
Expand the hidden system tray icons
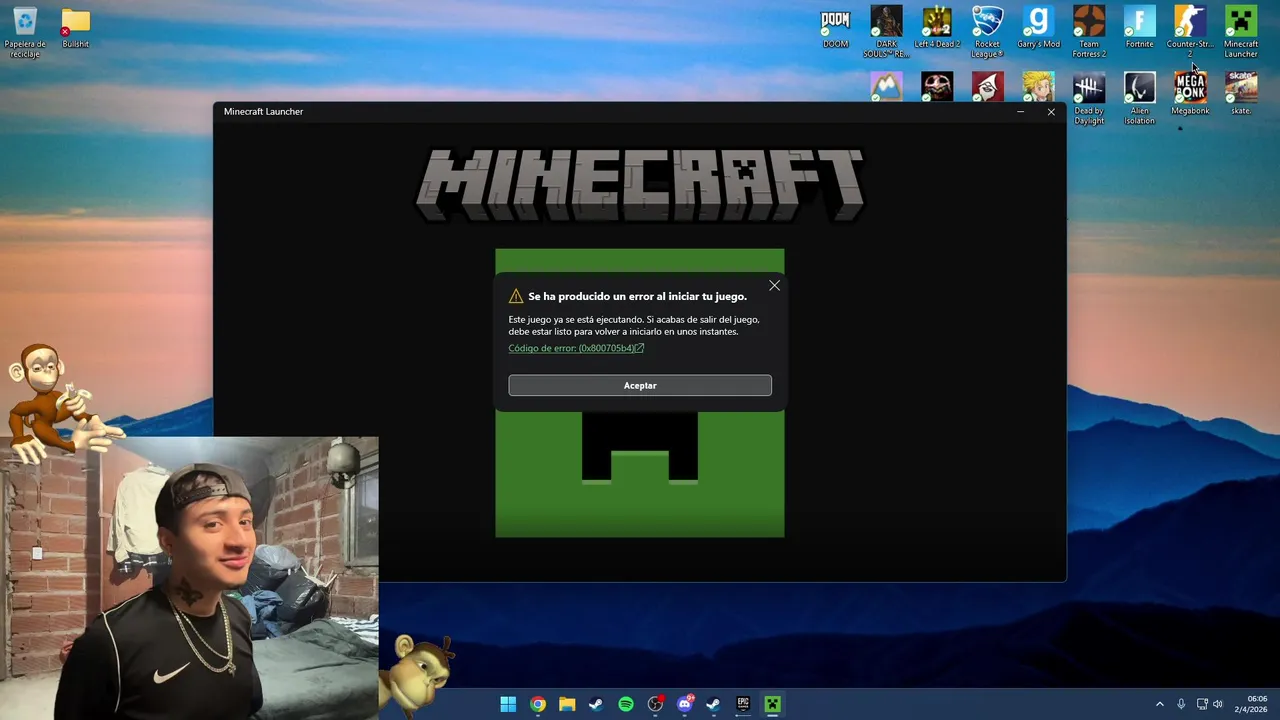pos(1160,704)
